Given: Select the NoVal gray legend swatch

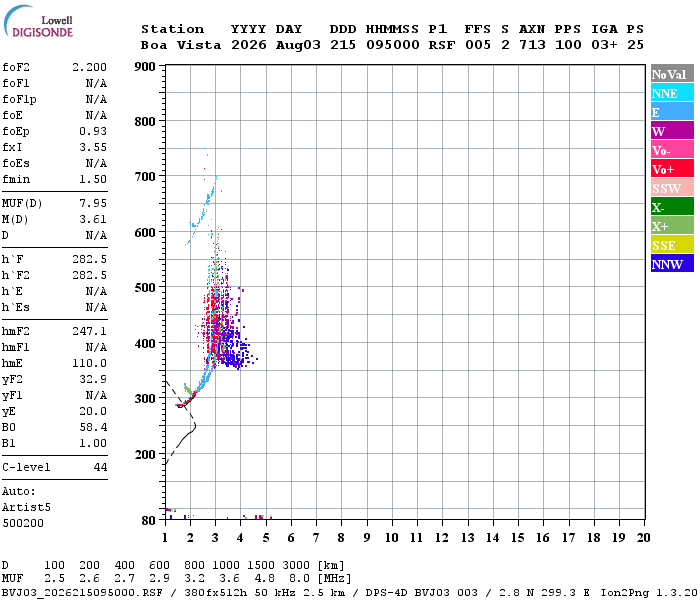Looking at the screenshot, I should pyautogui.click(x=672, y=74).
